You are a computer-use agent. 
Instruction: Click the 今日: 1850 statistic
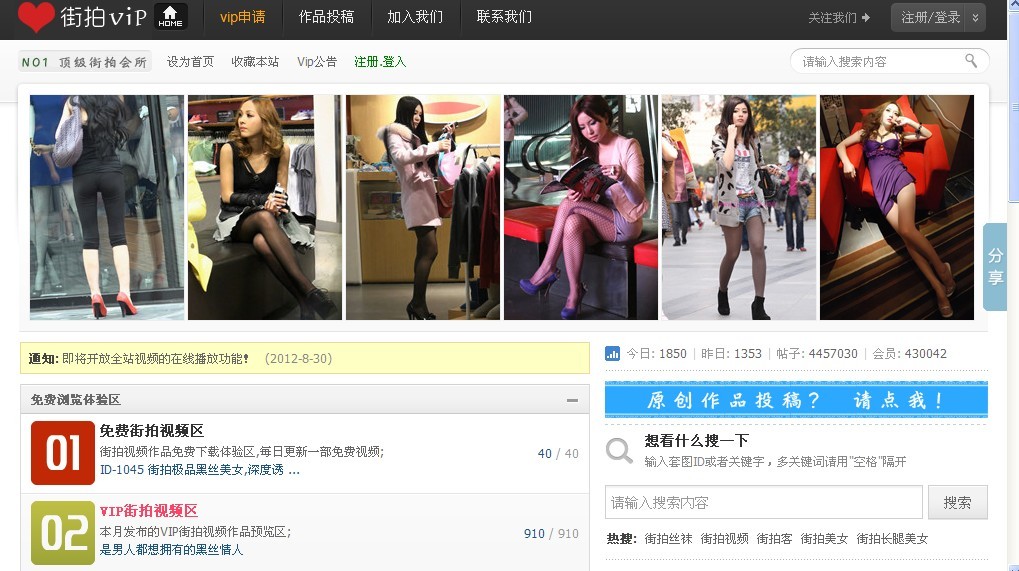tap(656, 353)
